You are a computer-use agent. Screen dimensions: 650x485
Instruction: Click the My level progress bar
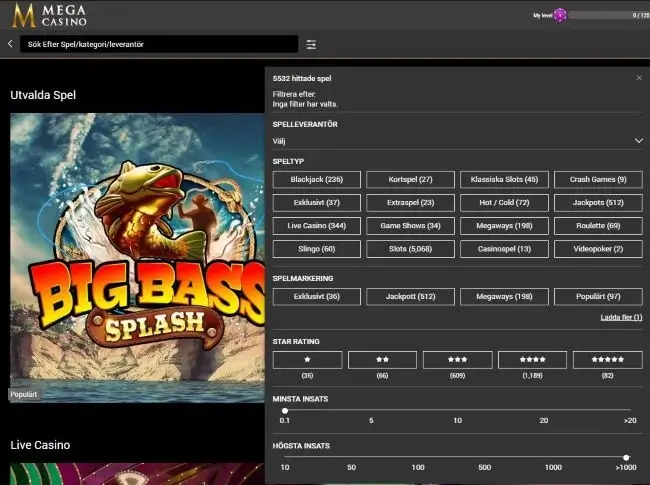(x=609, y=15)
